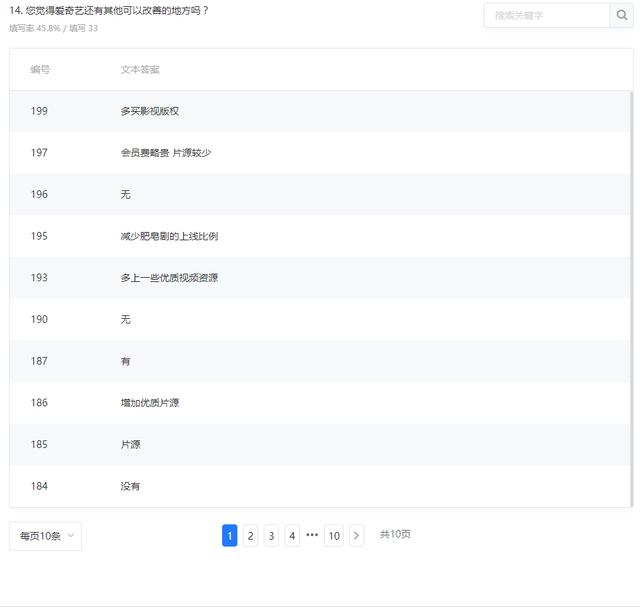Click the 共10页 total pages label
Screen dimensions: 640x607
point(395,534)
